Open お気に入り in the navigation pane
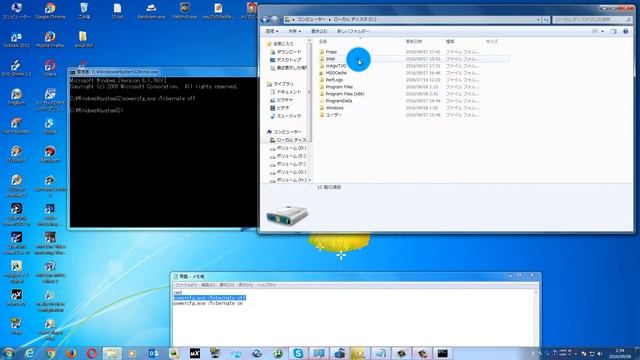Image resolution: width=640 pixels, height=360 pixels. 283,44
